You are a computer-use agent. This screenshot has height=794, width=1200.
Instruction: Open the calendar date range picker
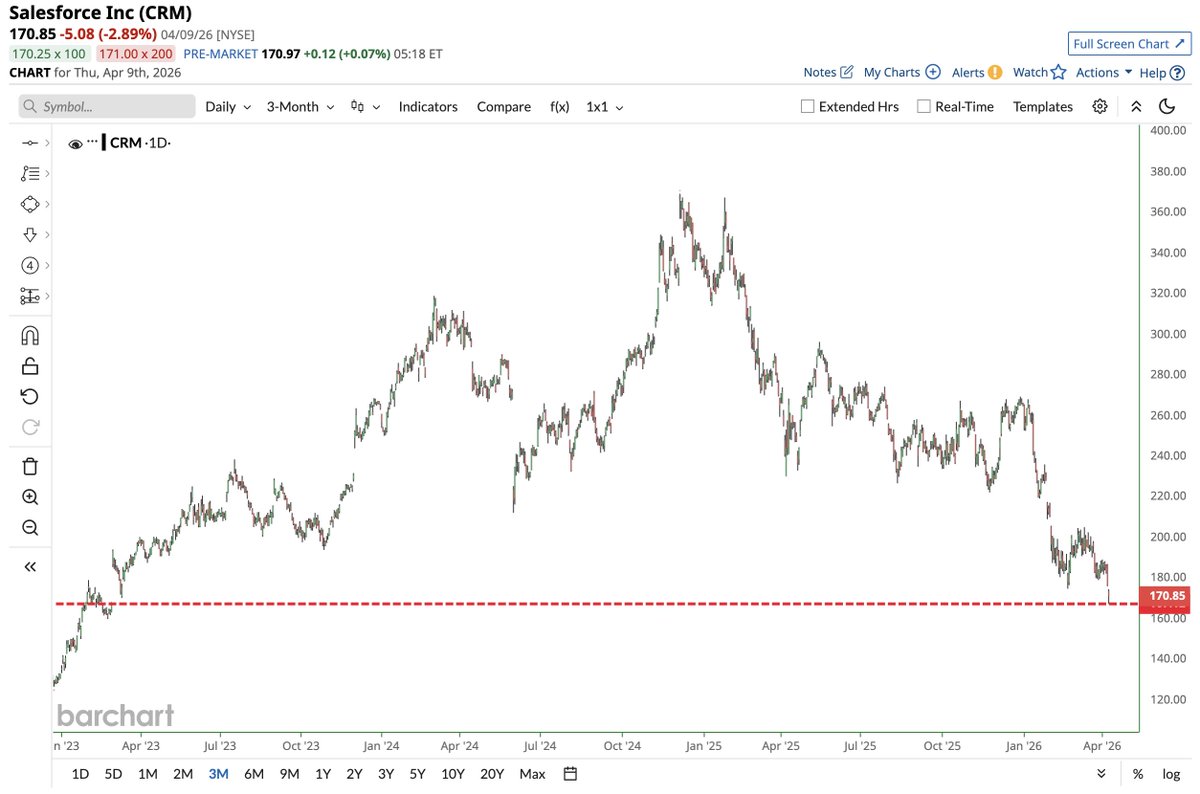(570, 773)
